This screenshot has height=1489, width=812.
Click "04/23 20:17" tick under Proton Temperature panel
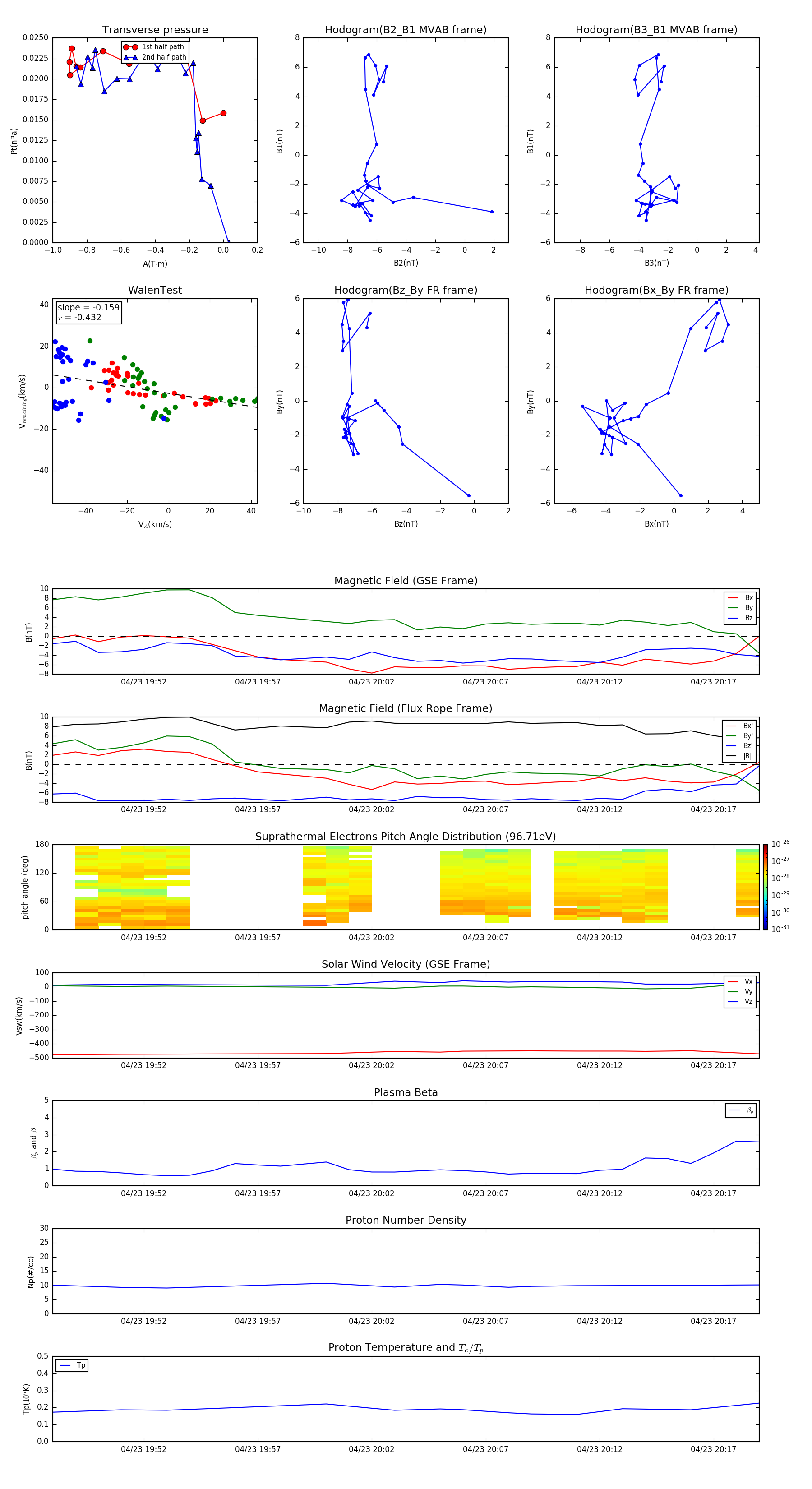tap(713, 1450)
